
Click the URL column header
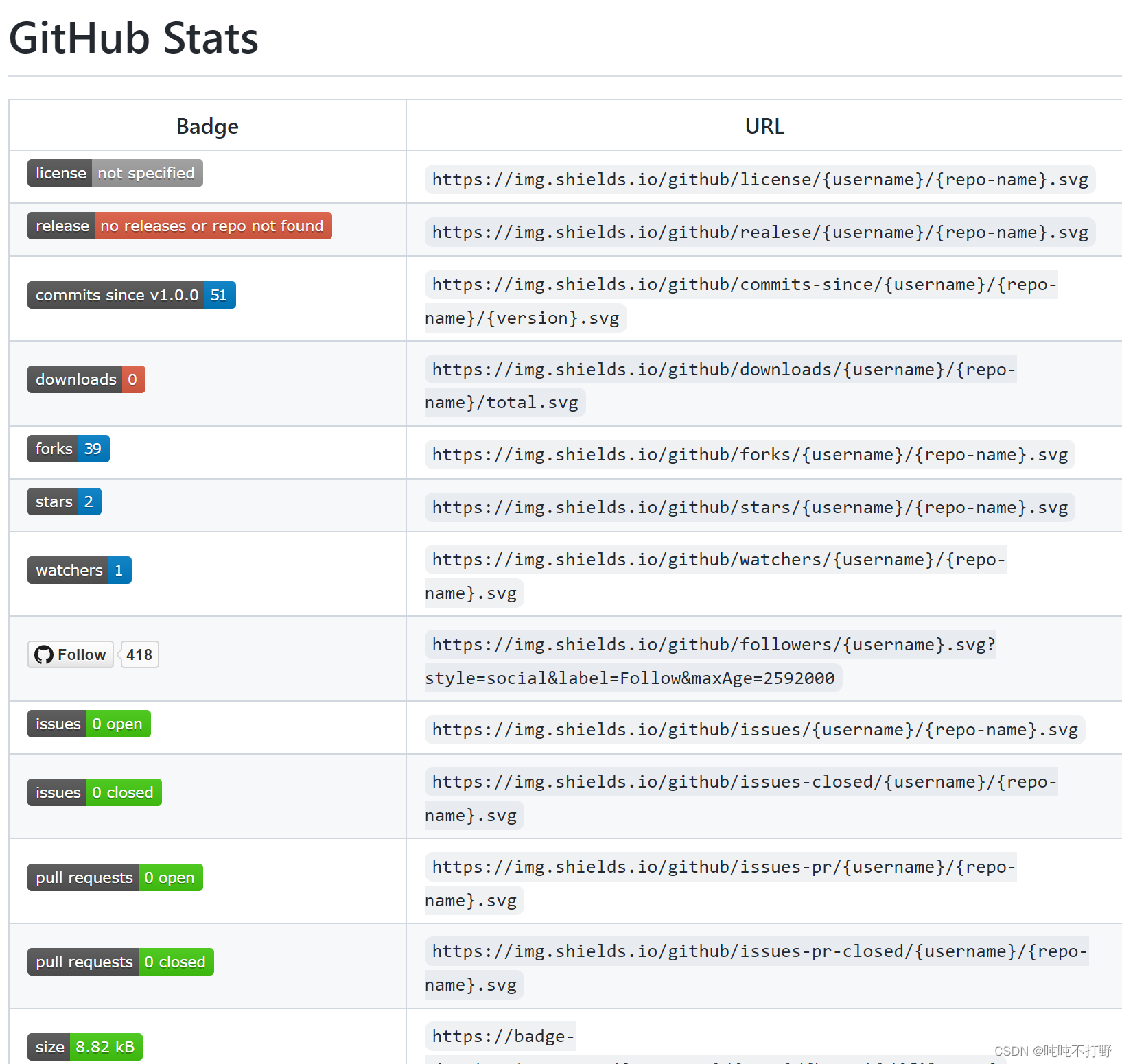click(764, 126)
